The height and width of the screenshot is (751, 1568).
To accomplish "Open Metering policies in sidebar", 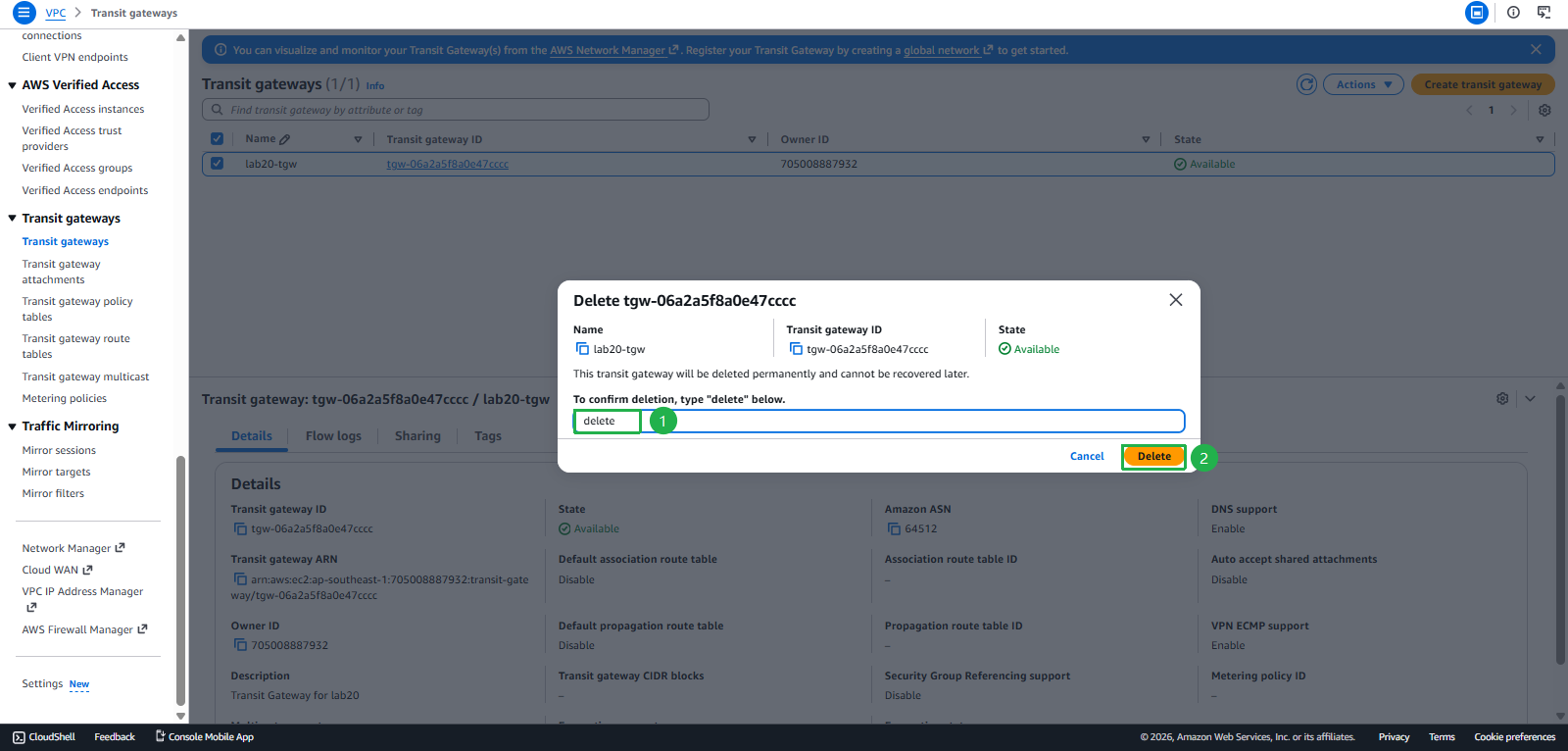I will (x=65, y=398).
